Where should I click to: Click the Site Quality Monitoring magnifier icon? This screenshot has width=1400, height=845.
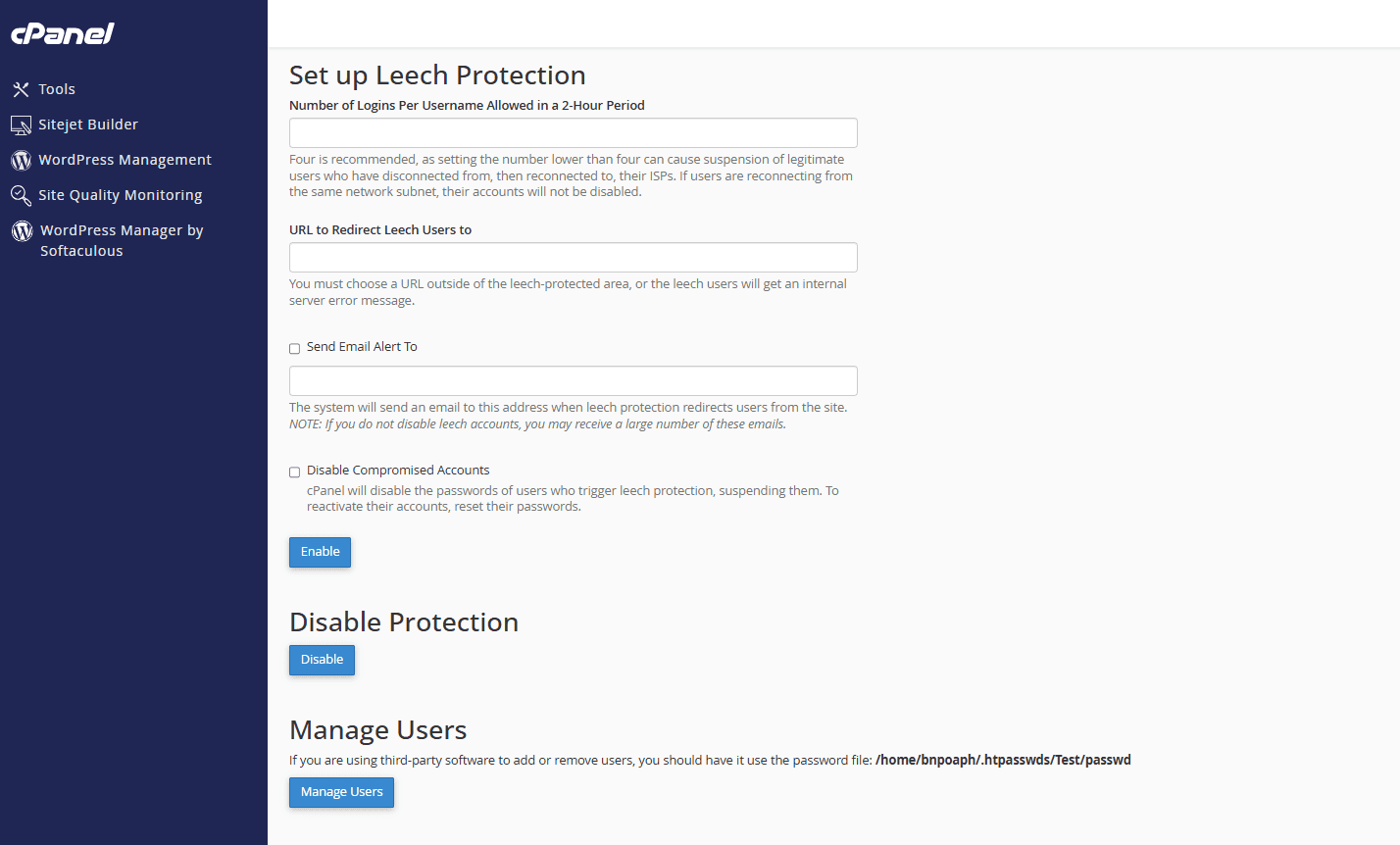[x=21, y=196]
